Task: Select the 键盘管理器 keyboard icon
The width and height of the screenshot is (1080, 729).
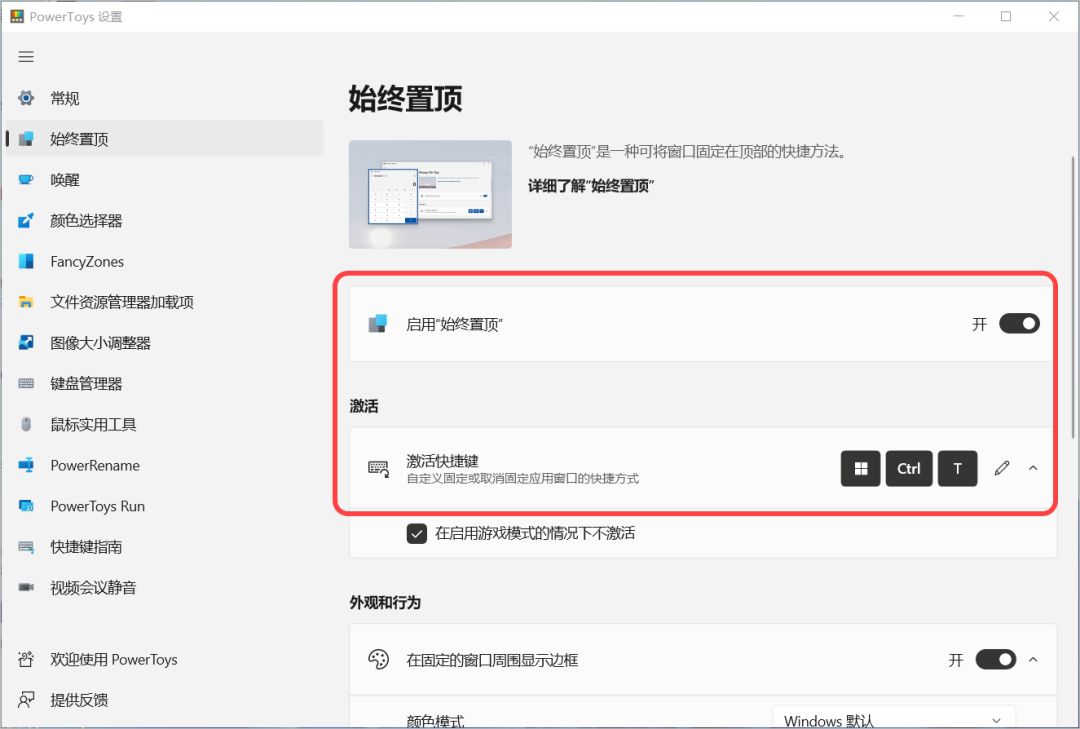Action: point(26,383)
